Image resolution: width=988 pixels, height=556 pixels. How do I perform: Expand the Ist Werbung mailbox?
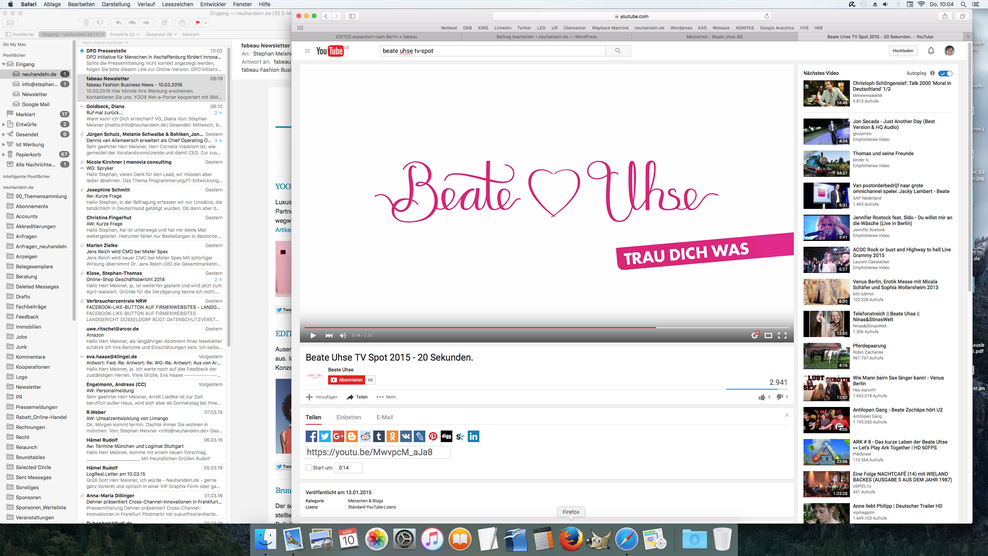tap(4, 144)
